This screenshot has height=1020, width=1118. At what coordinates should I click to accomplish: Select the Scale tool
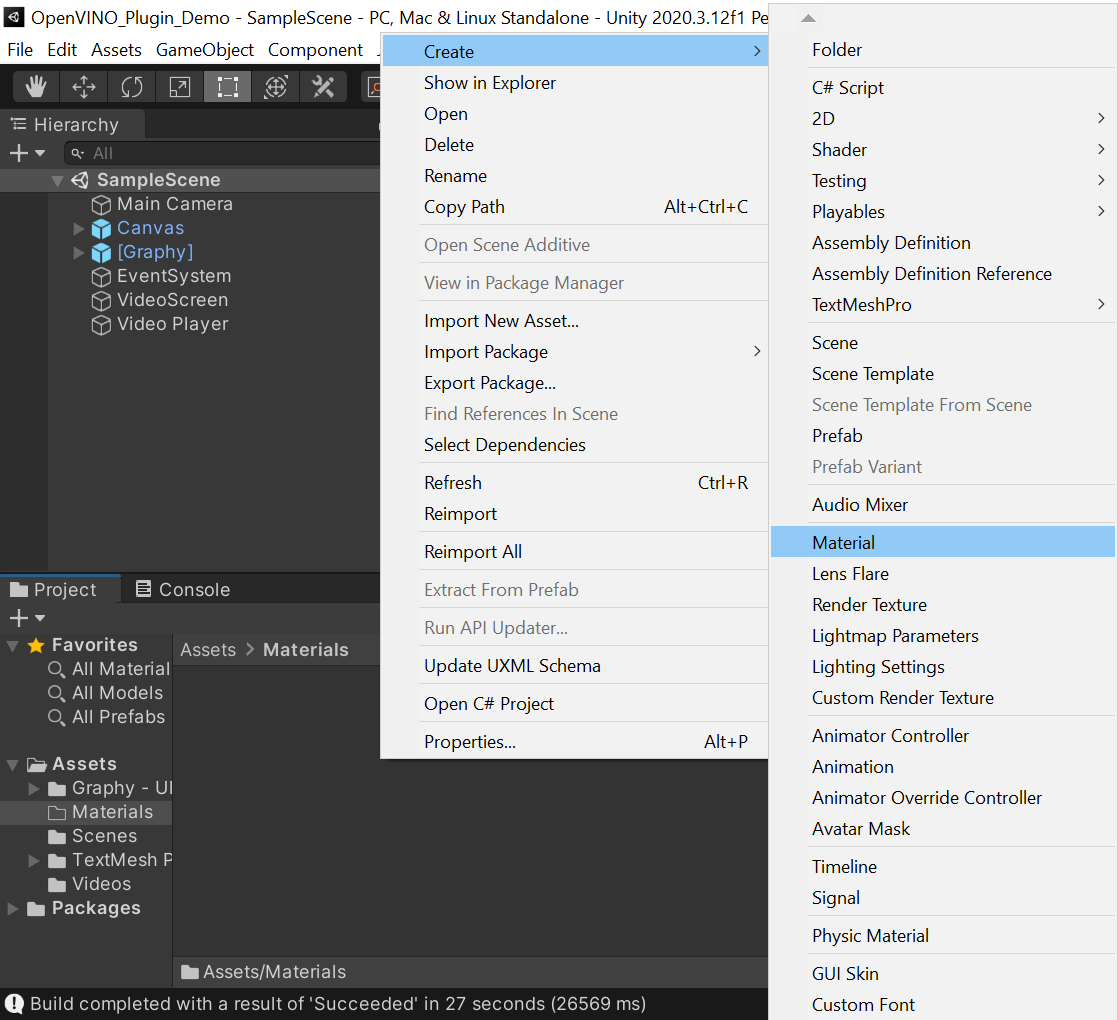(180, 87)
